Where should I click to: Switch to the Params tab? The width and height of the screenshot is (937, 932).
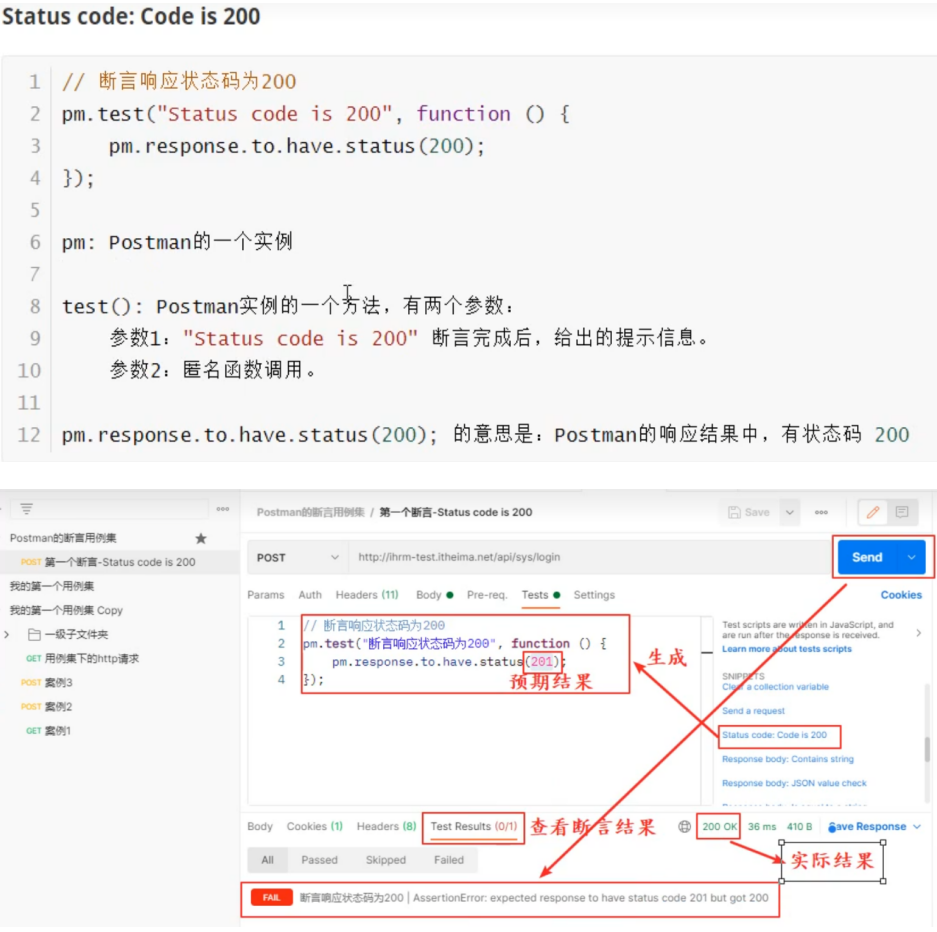265,595
